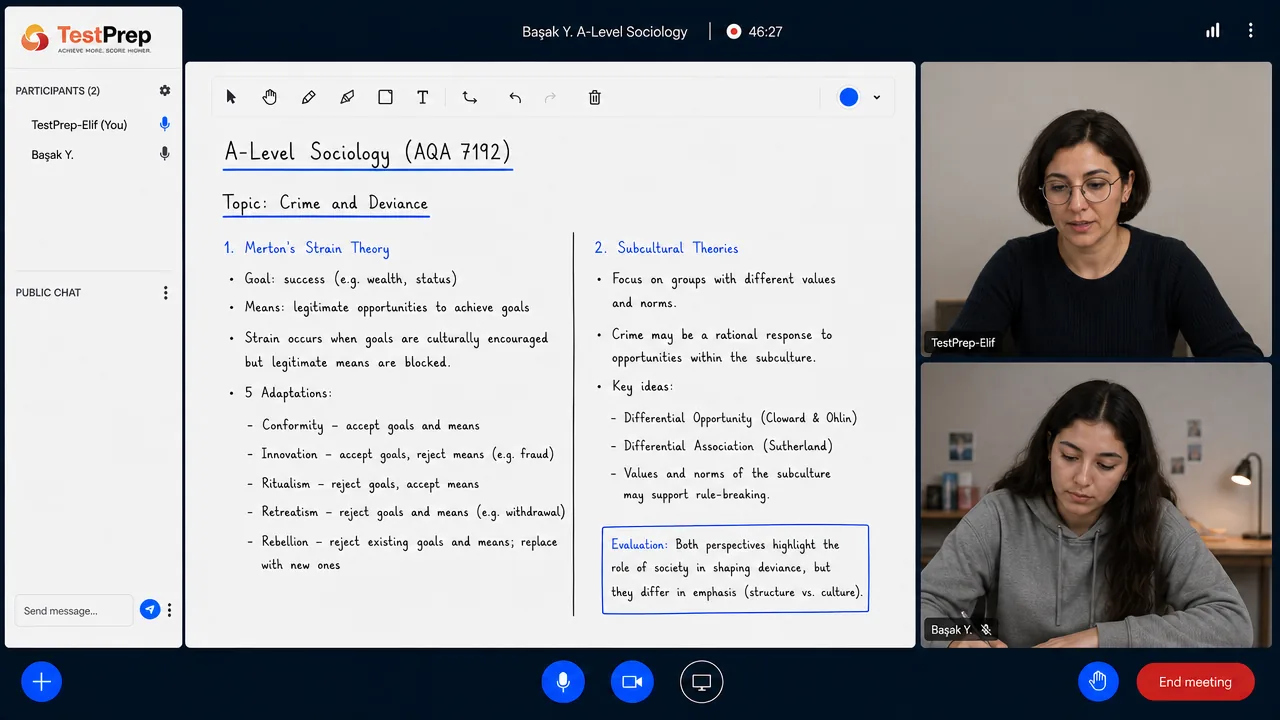This screenshot has width=1280, height=720.
Task: Click the PARTICIPANTS (2) header
Action: (x=57, y=91)
